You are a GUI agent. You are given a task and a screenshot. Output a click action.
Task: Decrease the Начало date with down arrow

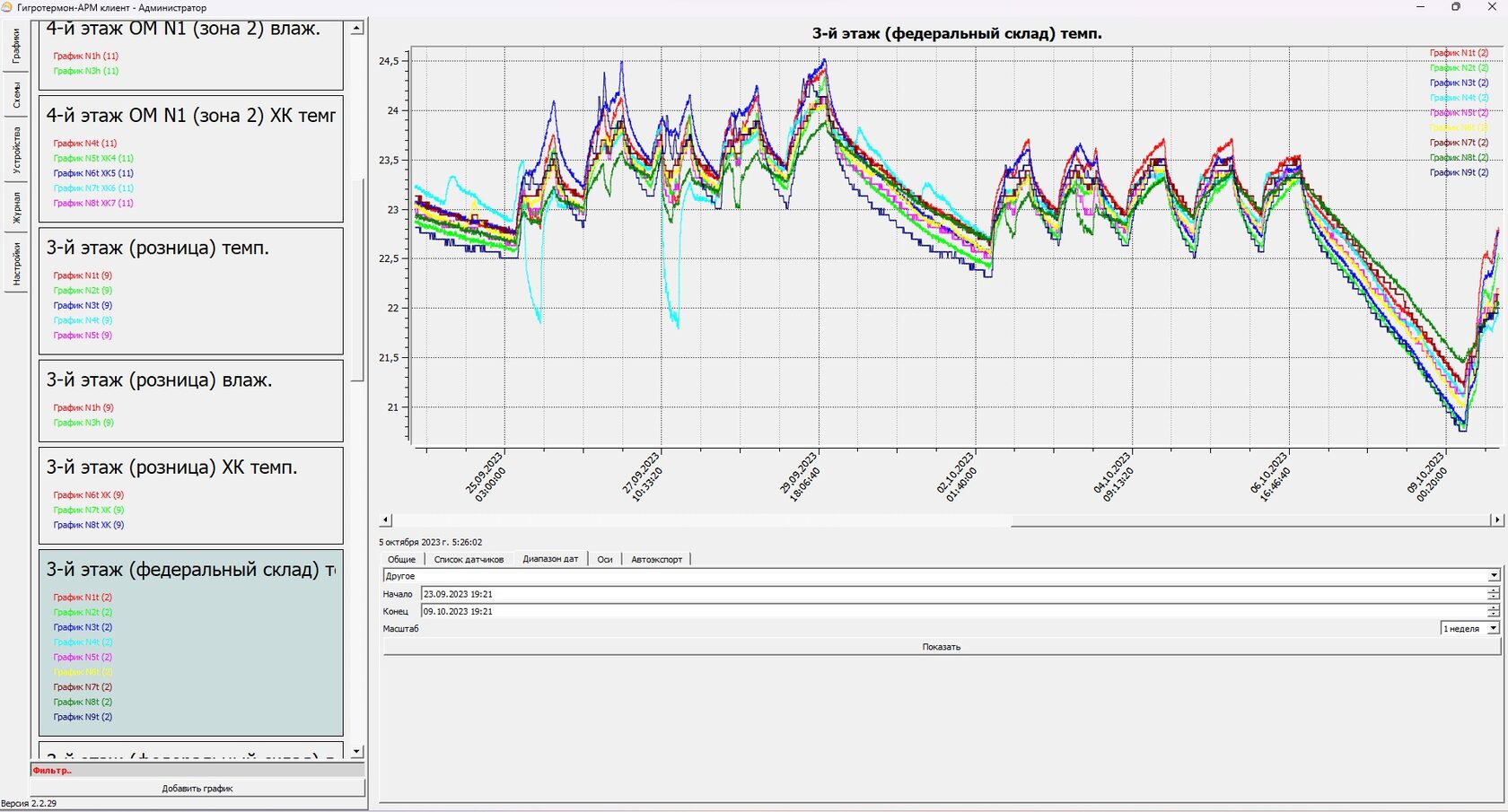1494,598
